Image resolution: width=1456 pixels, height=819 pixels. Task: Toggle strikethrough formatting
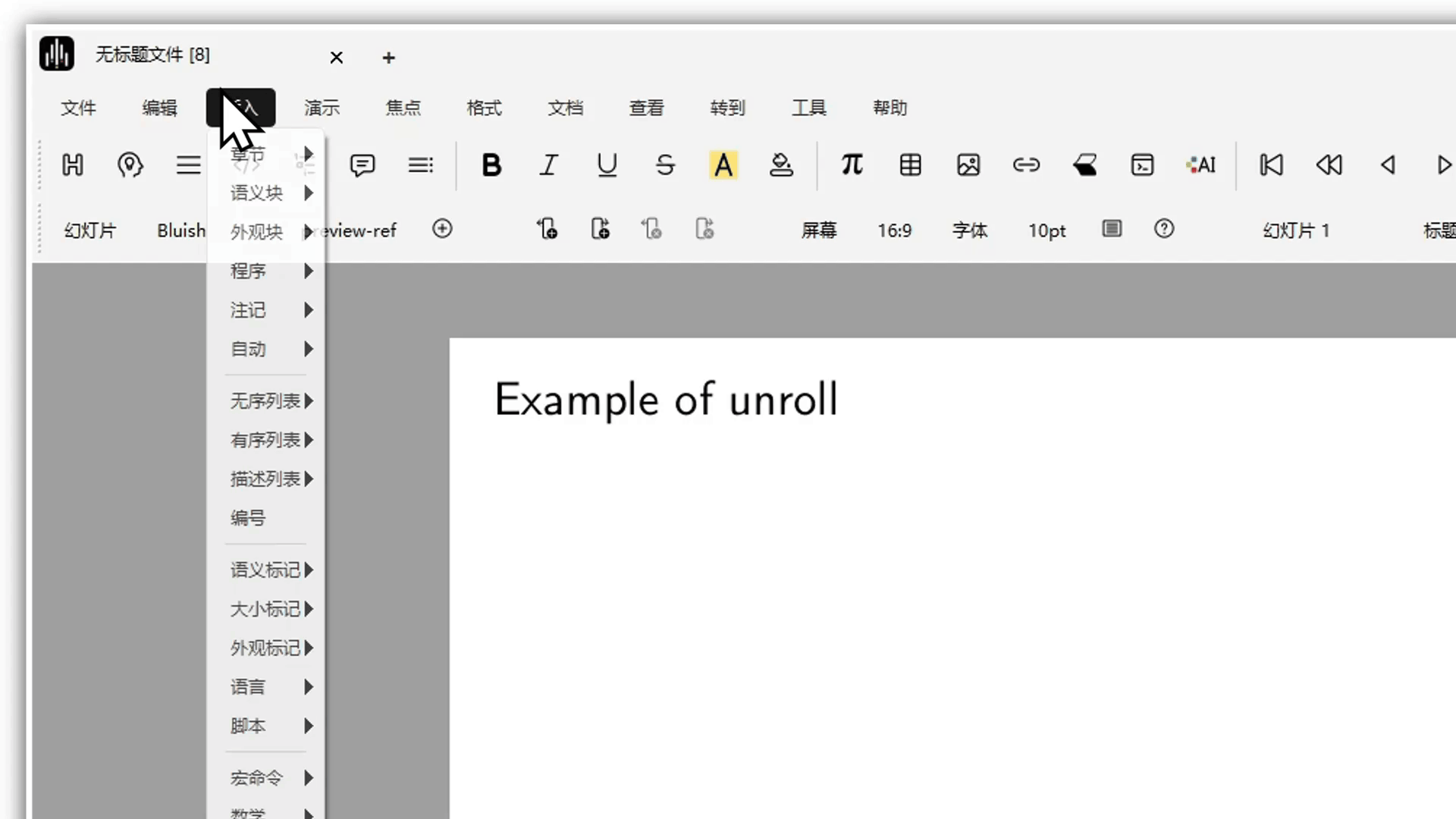pyautogui.click(x=665, y=165)
